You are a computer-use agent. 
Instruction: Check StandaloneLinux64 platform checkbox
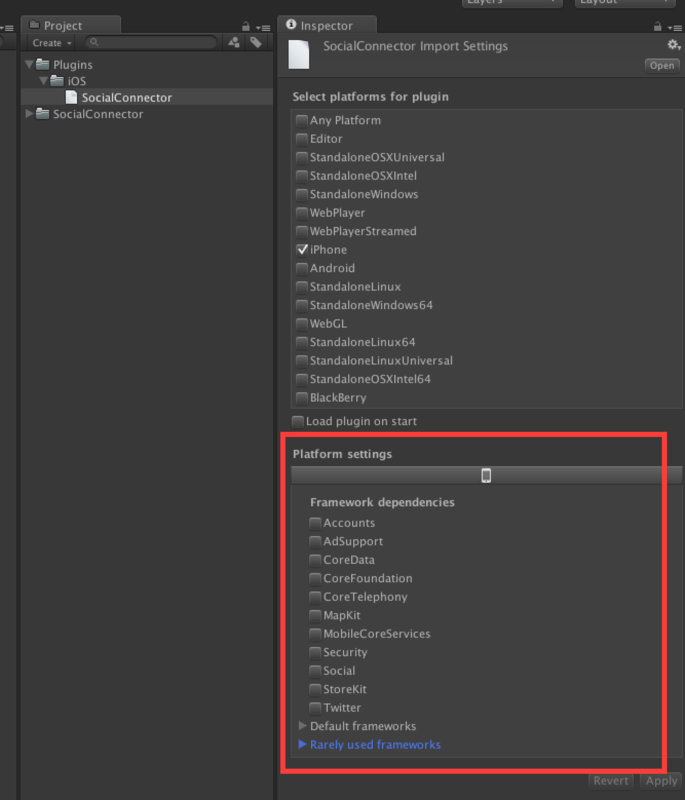pyautogui.click(x=301, y=342)
